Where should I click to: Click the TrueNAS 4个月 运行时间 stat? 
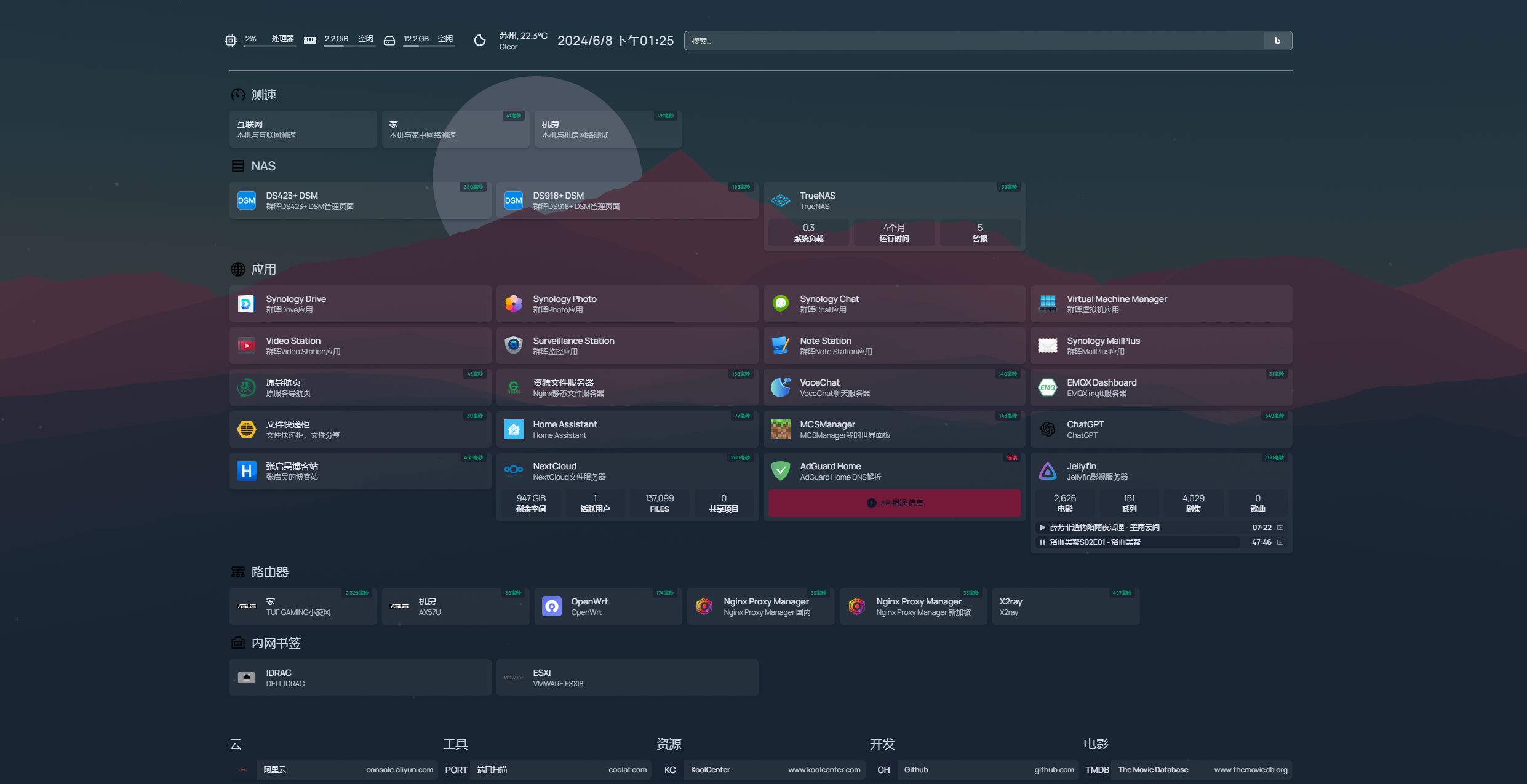click(x=895, y=232)
